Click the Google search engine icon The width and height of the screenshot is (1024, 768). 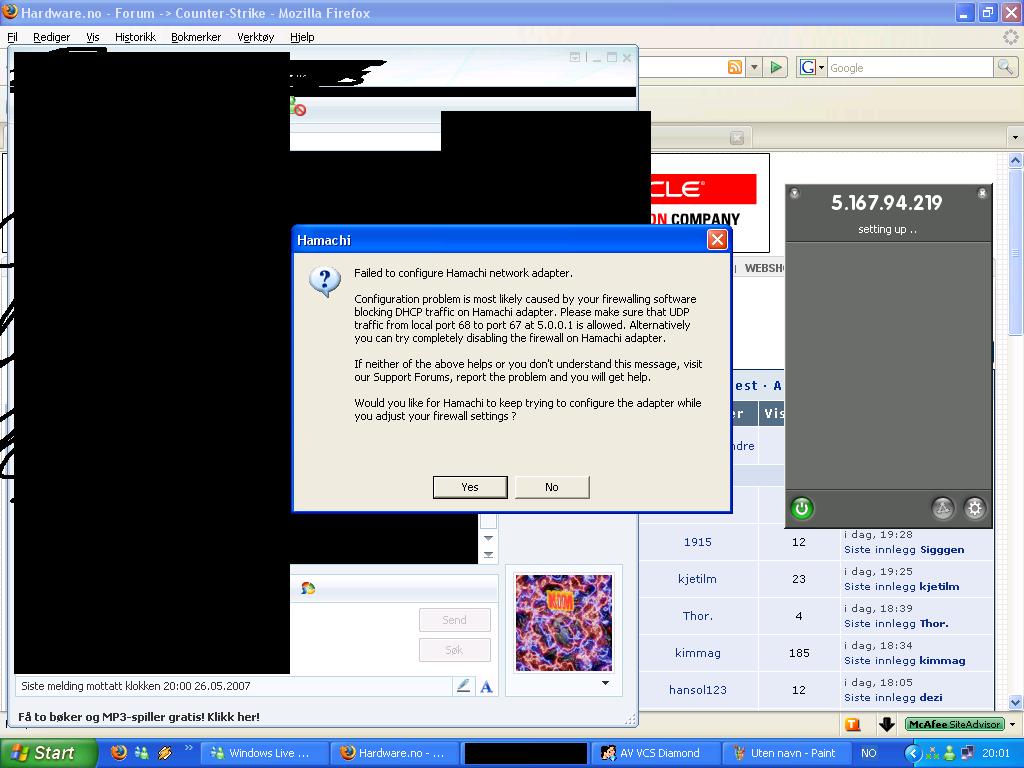point(808,67)
